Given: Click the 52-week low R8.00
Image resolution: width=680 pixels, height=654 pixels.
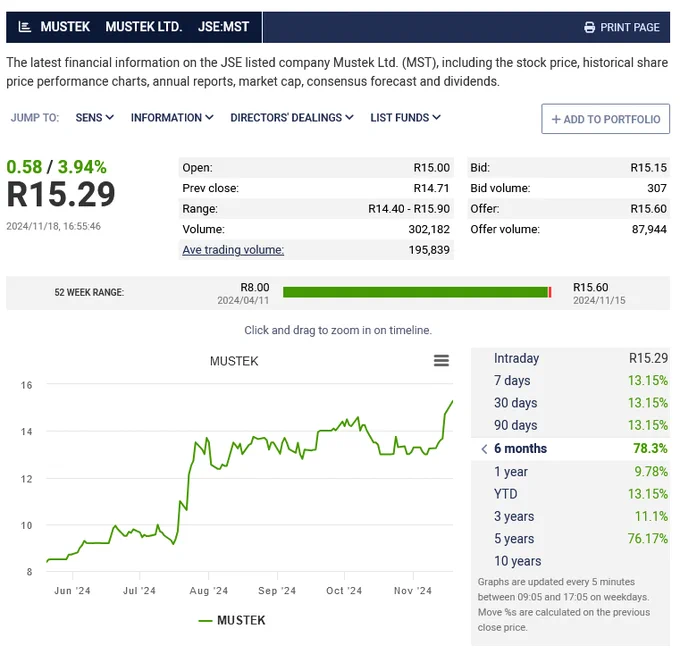Looking at the screenshot, I should [255, 288].
